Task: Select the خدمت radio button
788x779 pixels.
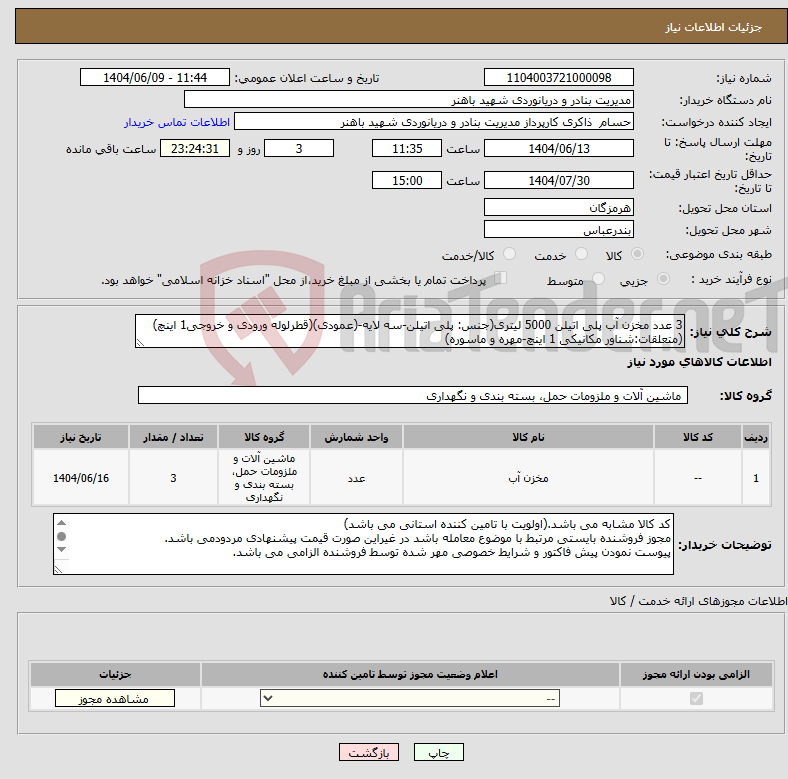Action: click(581, 254)
